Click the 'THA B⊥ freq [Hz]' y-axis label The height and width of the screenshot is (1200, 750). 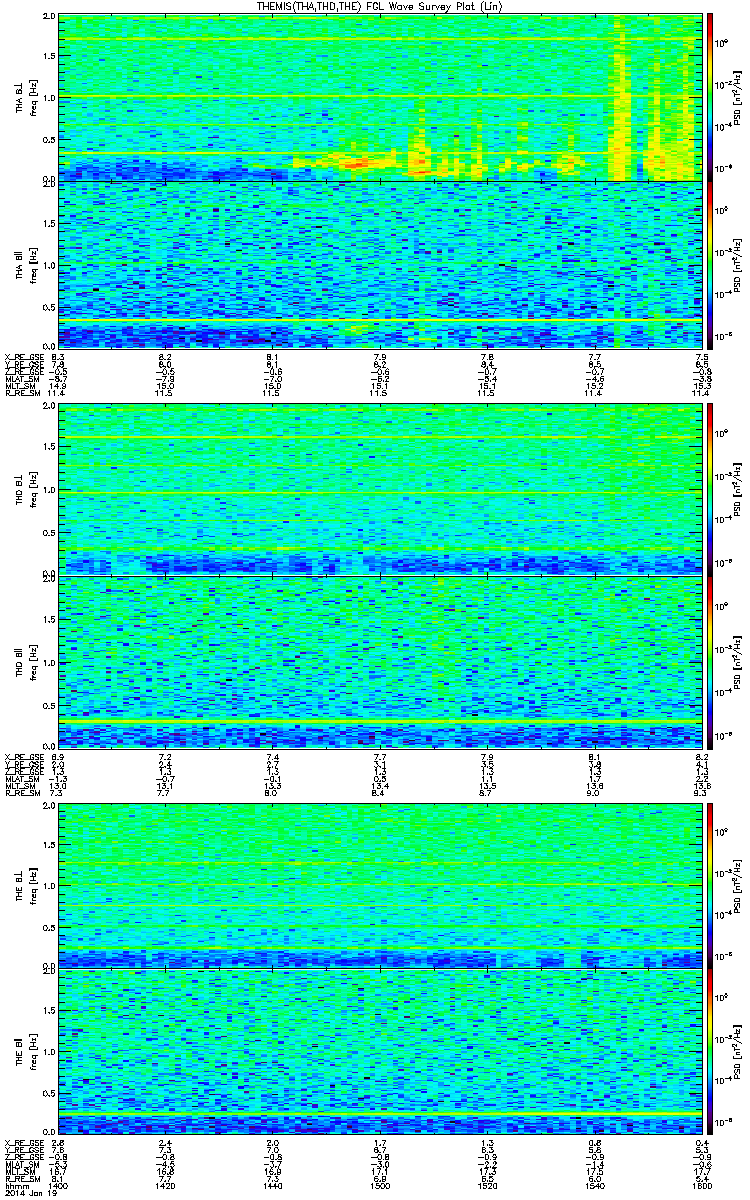point(24,97)
